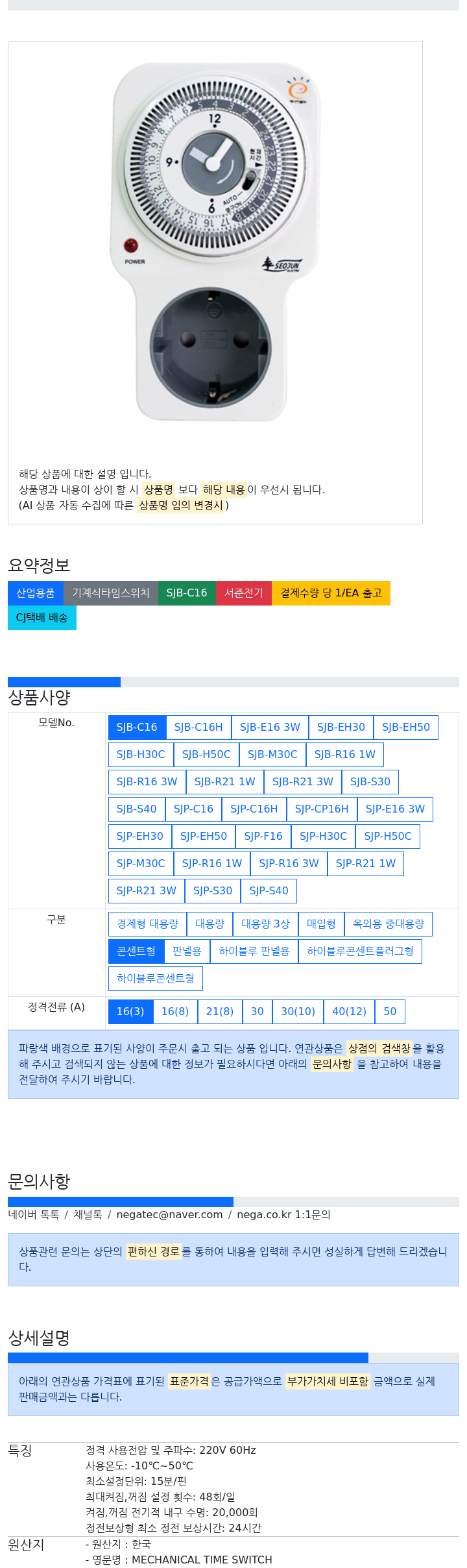Select the 기계식타임스위치 tag
Image resolution: width=467 pixels, height=1568 pixels.
coord(111,593)
